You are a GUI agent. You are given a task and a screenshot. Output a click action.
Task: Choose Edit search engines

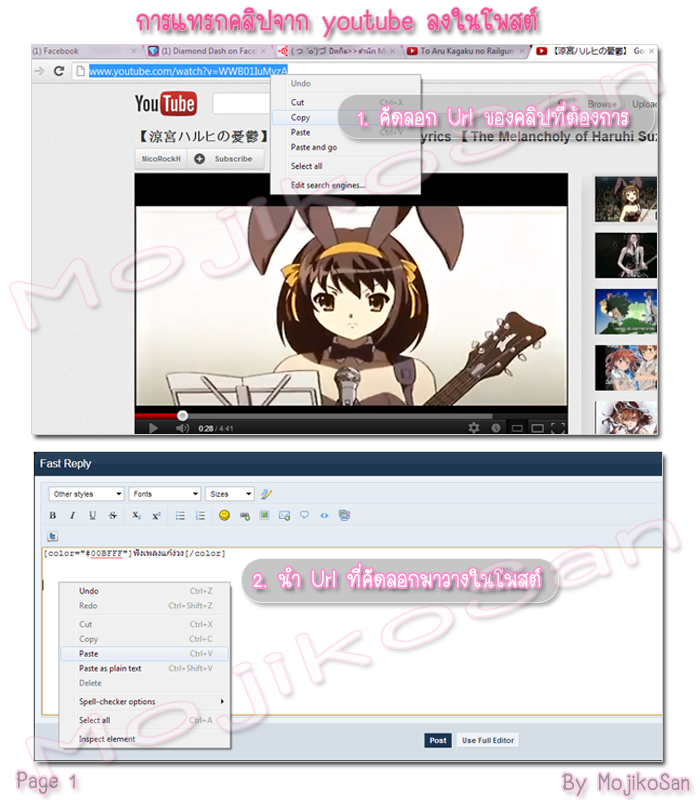[346, 185]
